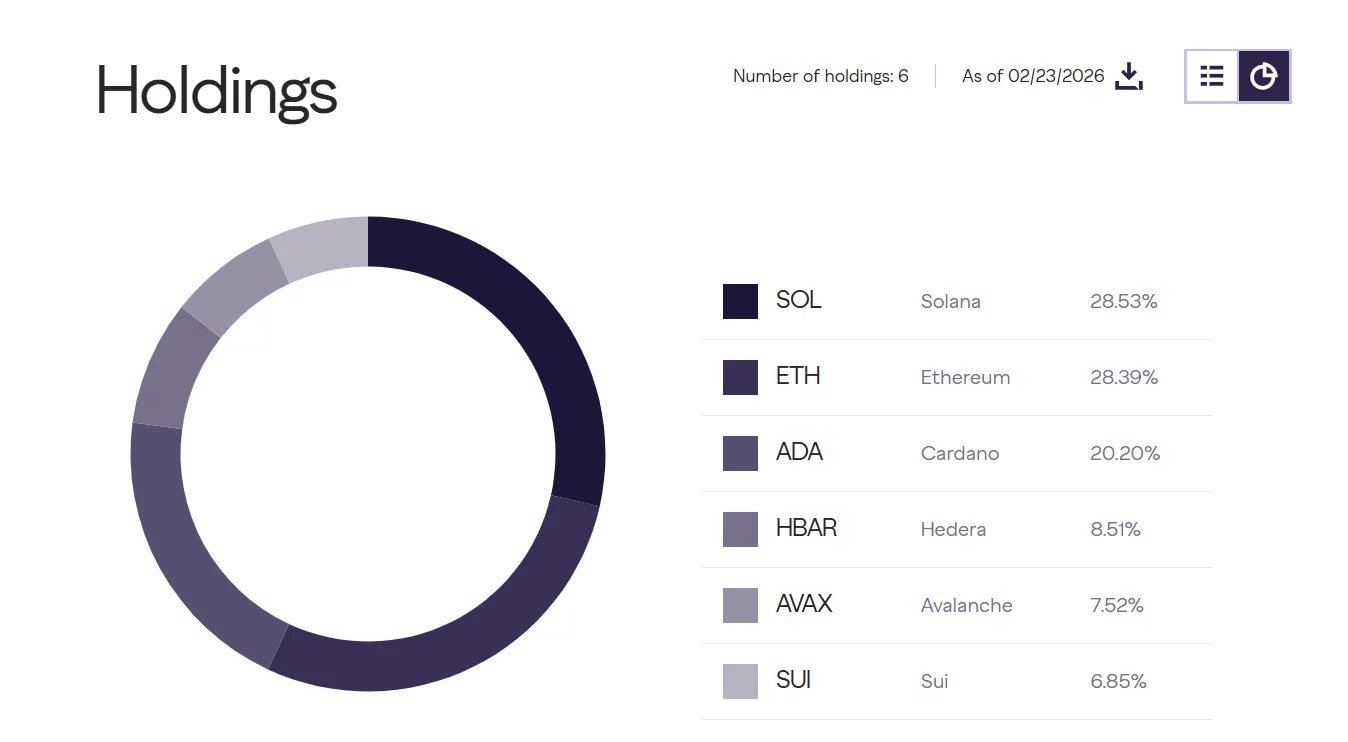Click the ETH color swatch in the legend
The width and height of the screenshot is (1348, 742).
pyautogui.click(x=739, y=377)
